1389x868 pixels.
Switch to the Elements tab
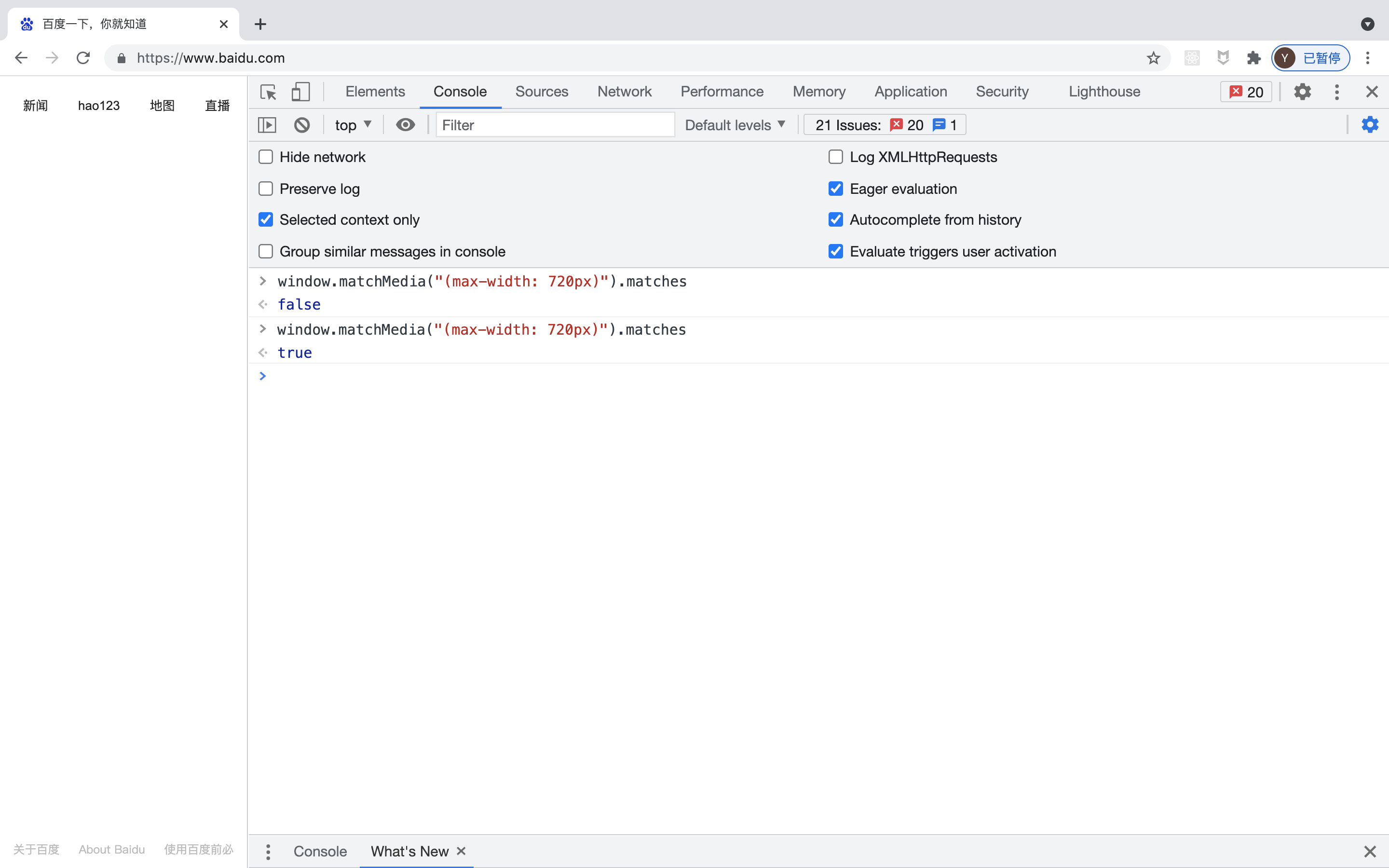pyautogui.click(x=375, y=92)
